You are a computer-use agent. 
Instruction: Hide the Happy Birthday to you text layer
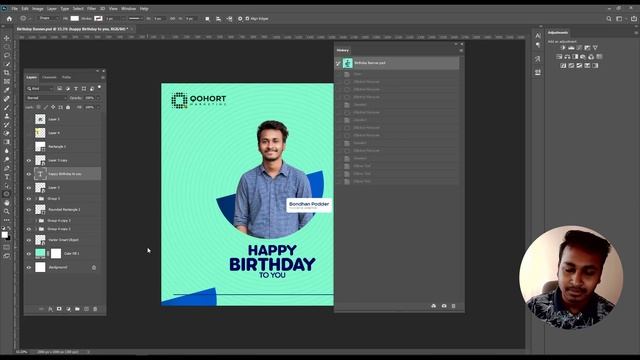coord(29,174)
